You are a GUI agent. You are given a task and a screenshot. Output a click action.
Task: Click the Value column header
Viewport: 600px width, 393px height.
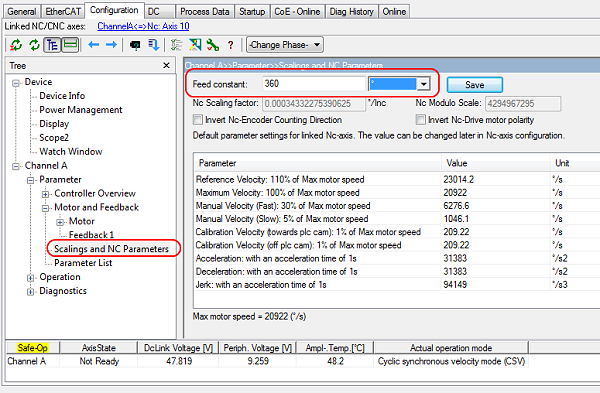[496, 163]
